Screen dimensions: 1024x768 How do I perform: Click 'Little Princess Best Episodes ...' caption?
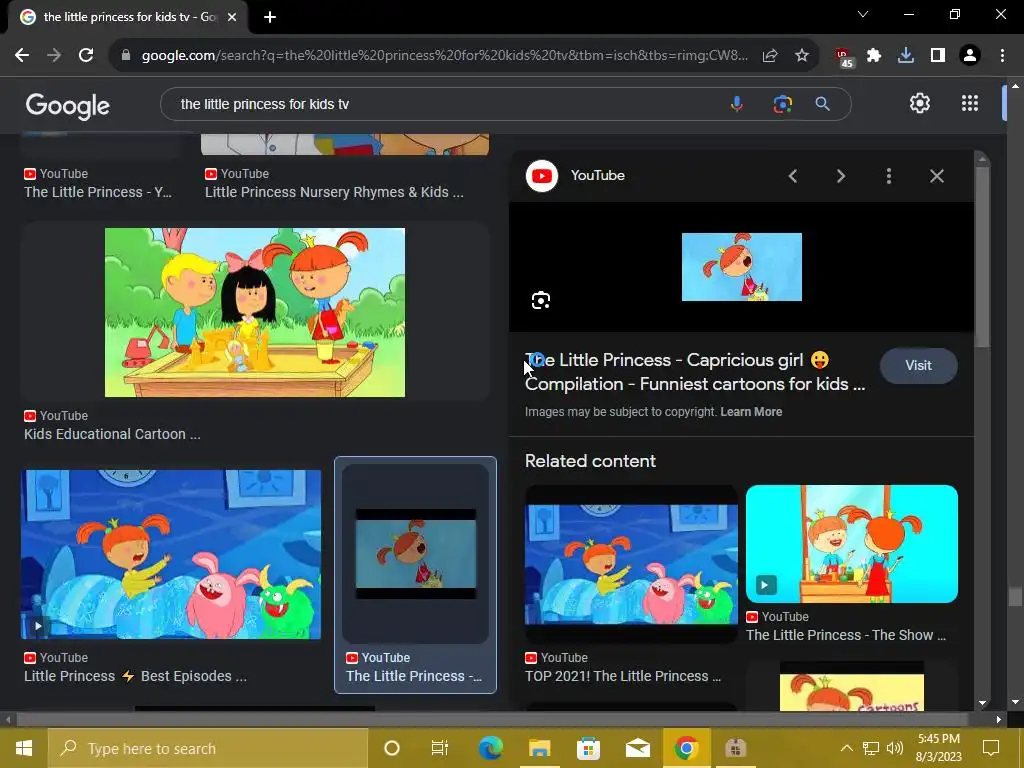coord(135,677)
